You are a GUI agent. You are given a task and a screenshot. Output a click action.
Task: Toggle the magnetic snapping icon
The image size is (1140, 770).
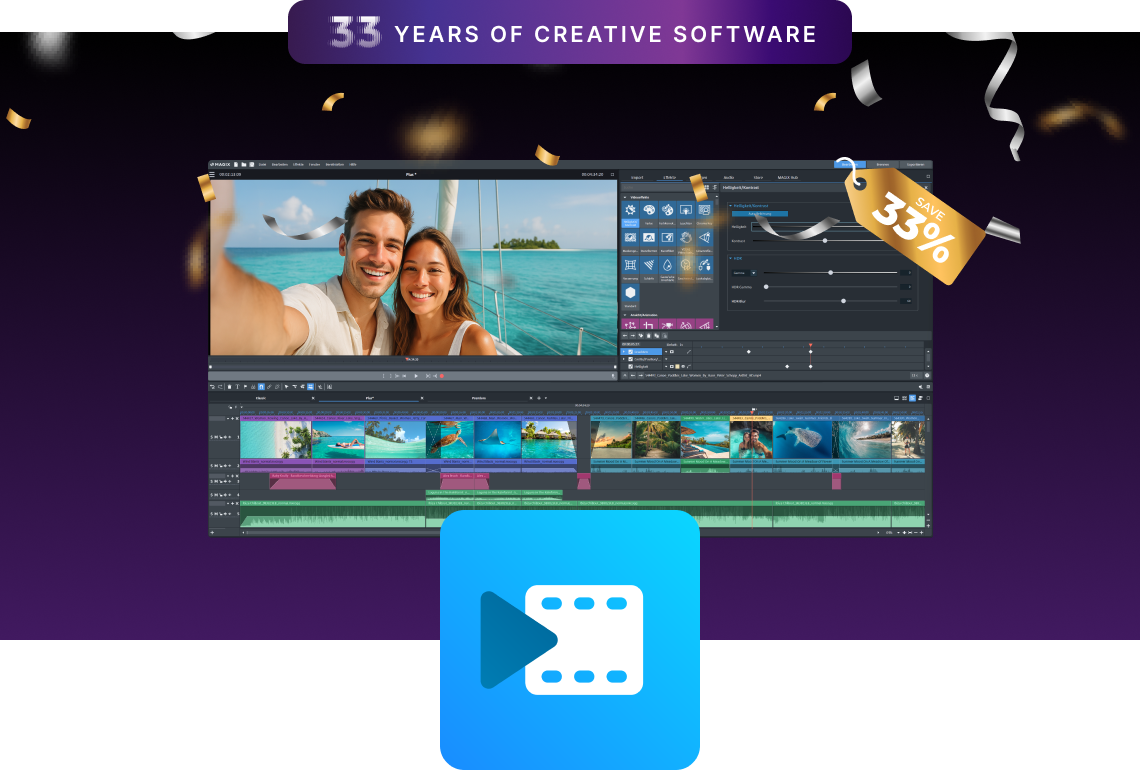(261, 386)
